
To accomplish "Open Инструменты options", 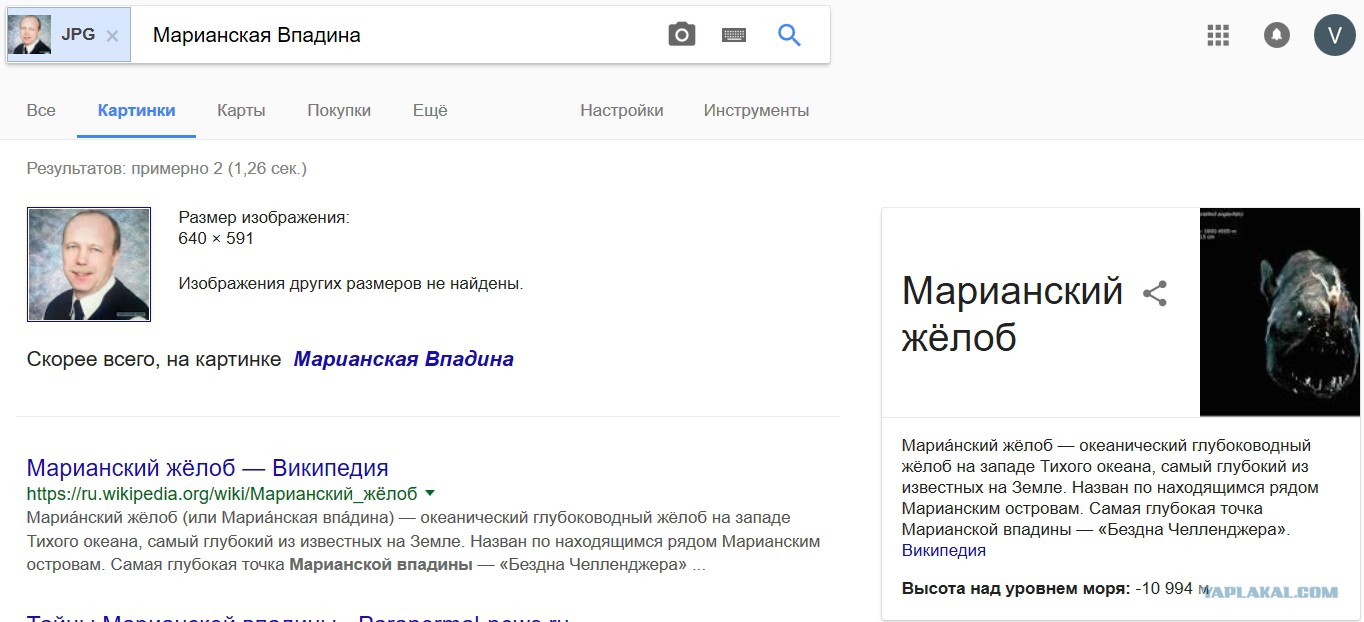I will [756, 111].
